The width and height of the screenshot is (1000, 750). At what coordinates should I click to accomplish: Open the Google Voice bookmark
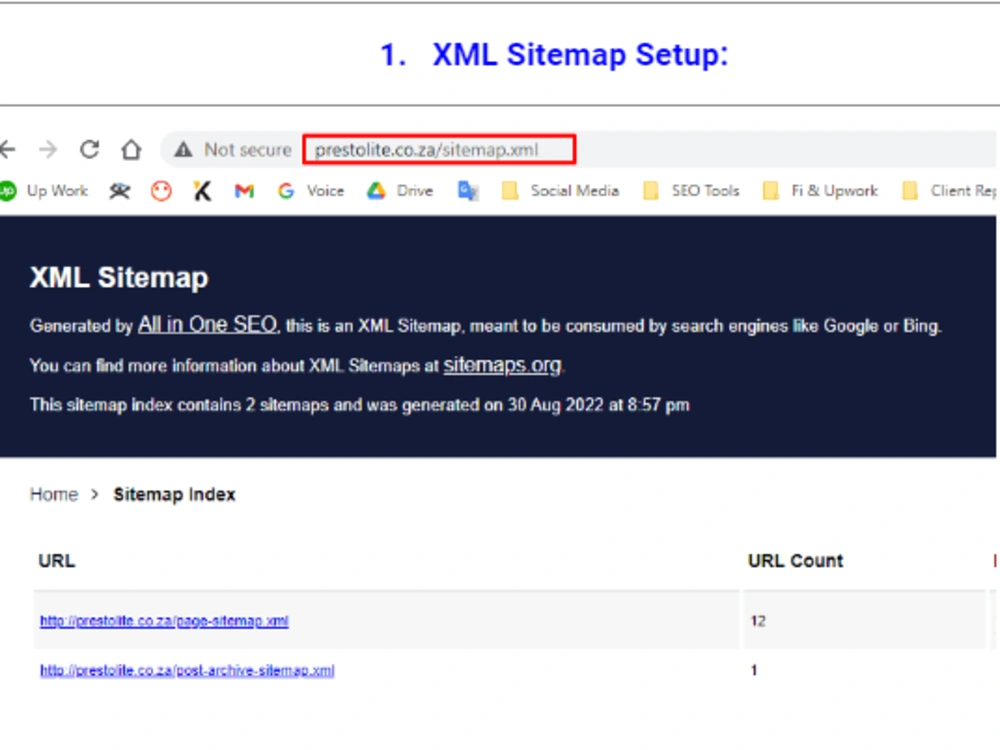pos(311,191)
